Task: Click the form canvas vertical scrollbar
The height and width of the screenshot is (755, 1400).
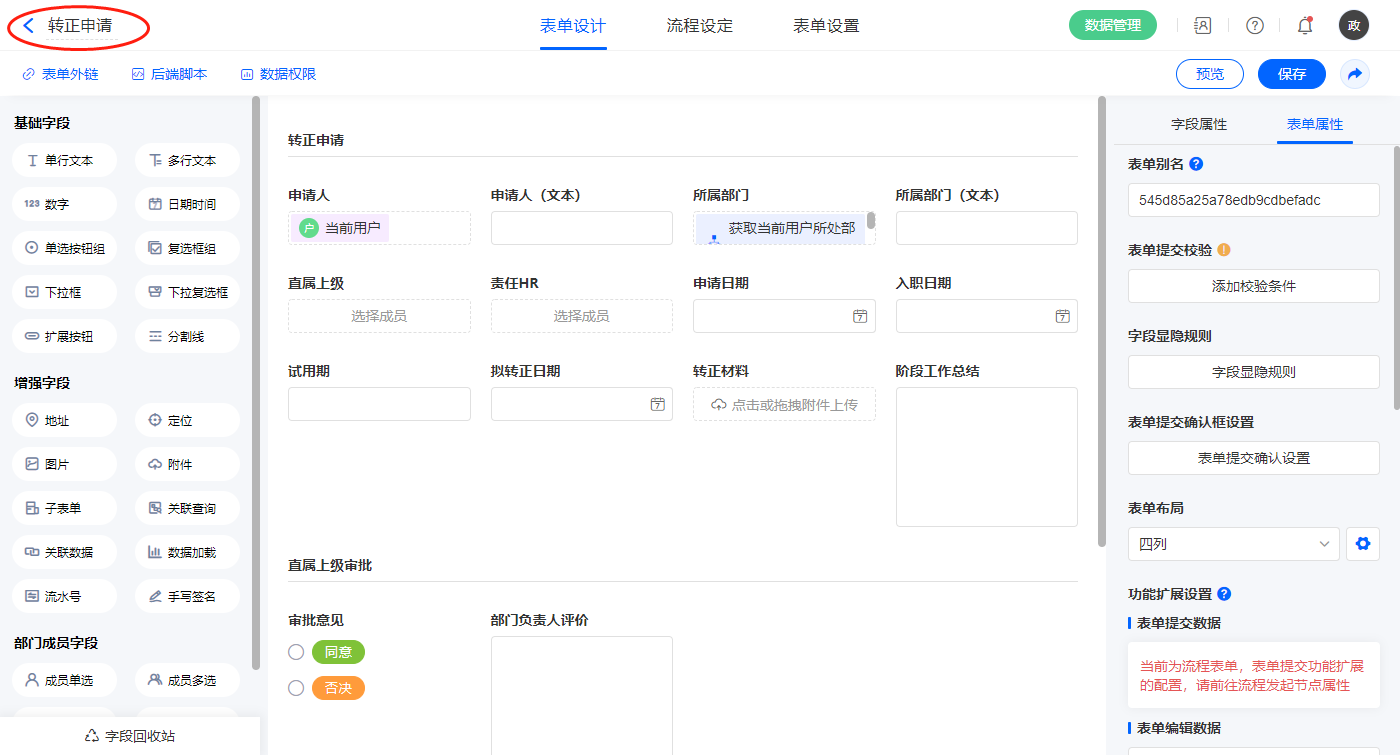Action: [x=1101, y=320]
